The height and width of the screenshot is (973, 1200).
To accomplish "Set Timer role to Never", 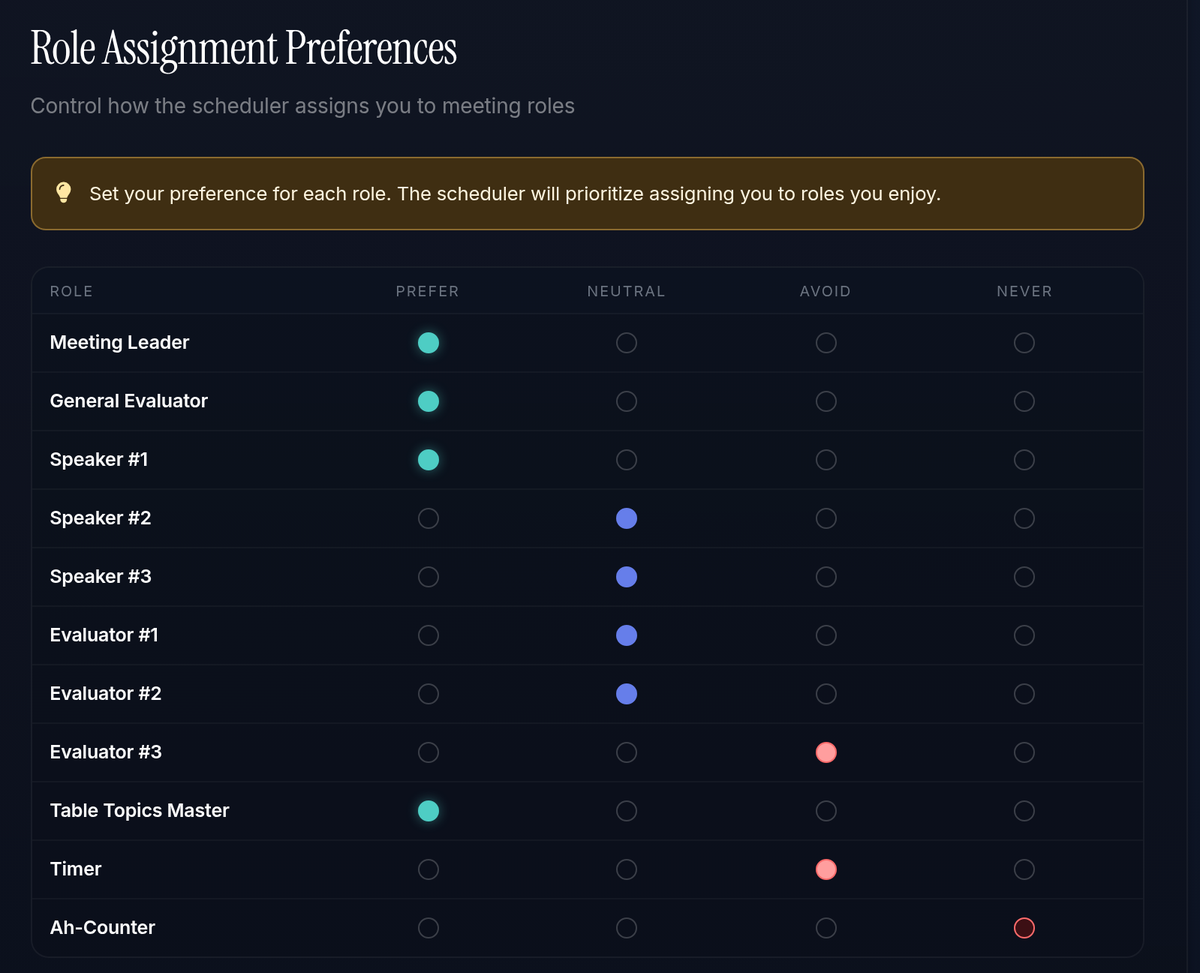I will coord(1024,869).
